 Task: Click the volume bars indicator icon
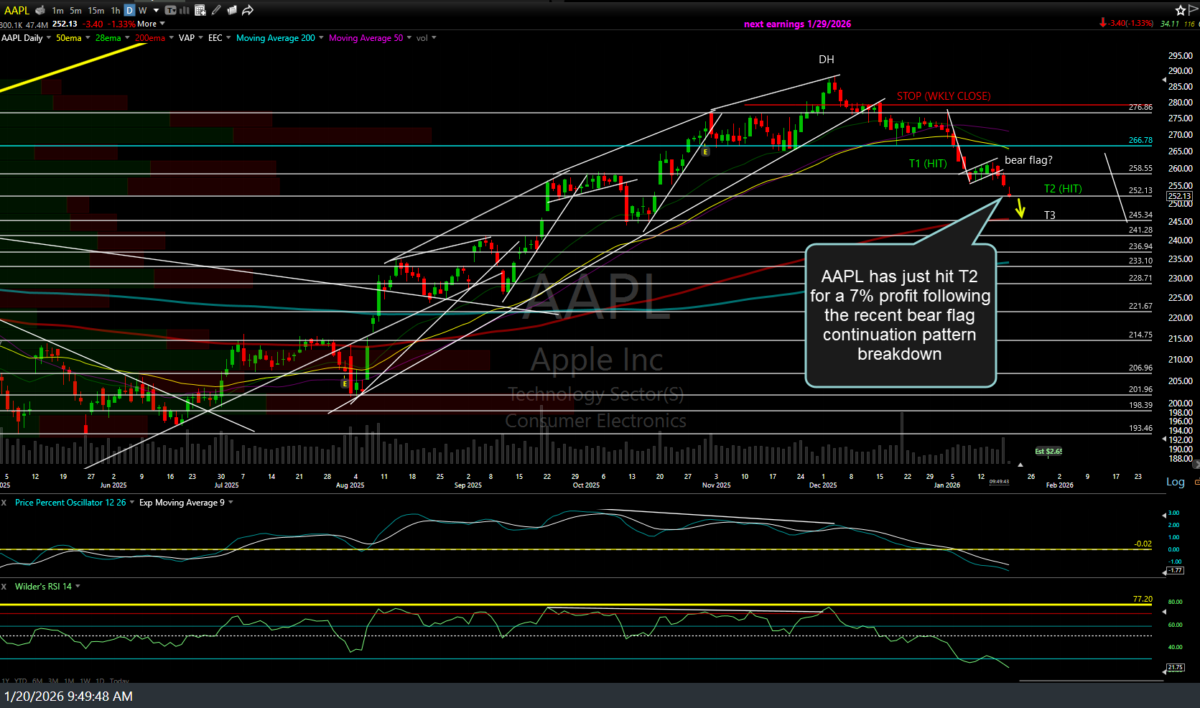pos(184,10)
